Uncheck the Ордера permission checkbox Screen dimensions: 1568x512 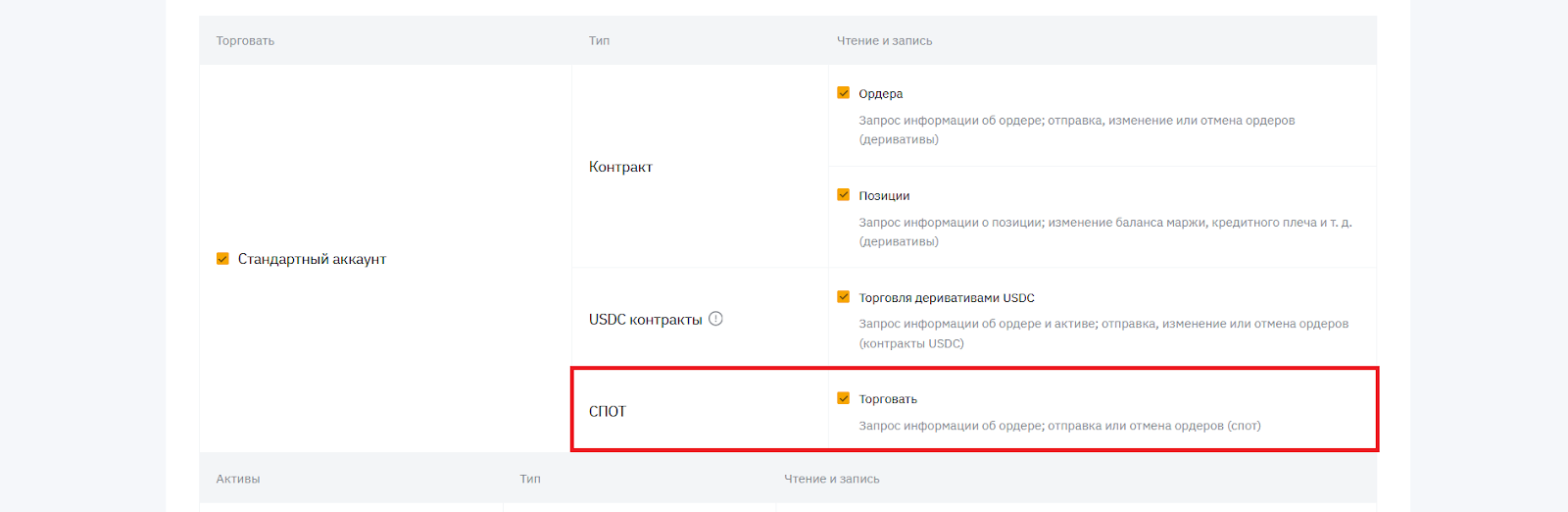(843, 93)
